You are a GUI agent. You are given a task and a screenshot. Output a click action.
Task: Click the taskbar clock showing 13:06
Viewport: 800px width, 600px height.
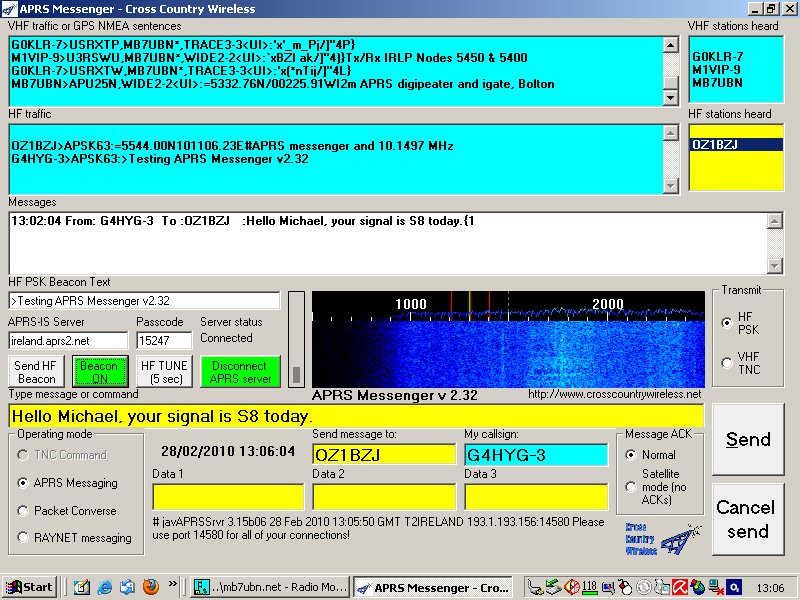tap(770, 588)
